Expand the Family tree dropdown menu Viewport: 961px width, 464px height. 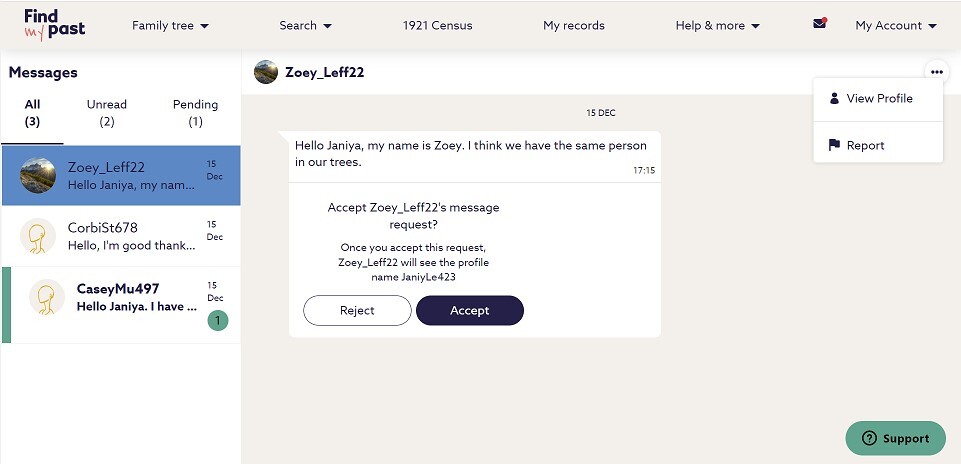click(x=170, y=25)
